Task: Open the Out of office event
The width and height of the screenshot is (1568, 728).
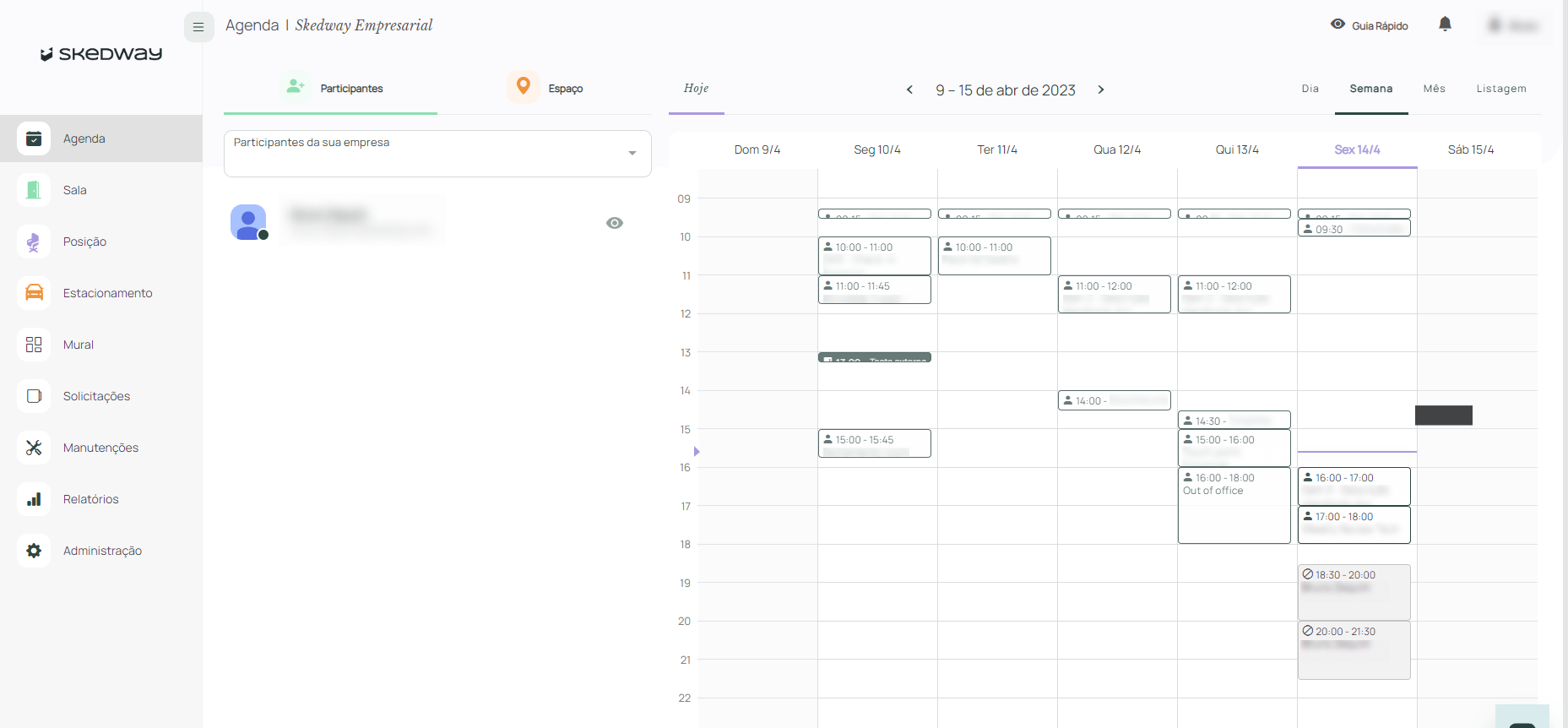Action: click(1234, 507)
